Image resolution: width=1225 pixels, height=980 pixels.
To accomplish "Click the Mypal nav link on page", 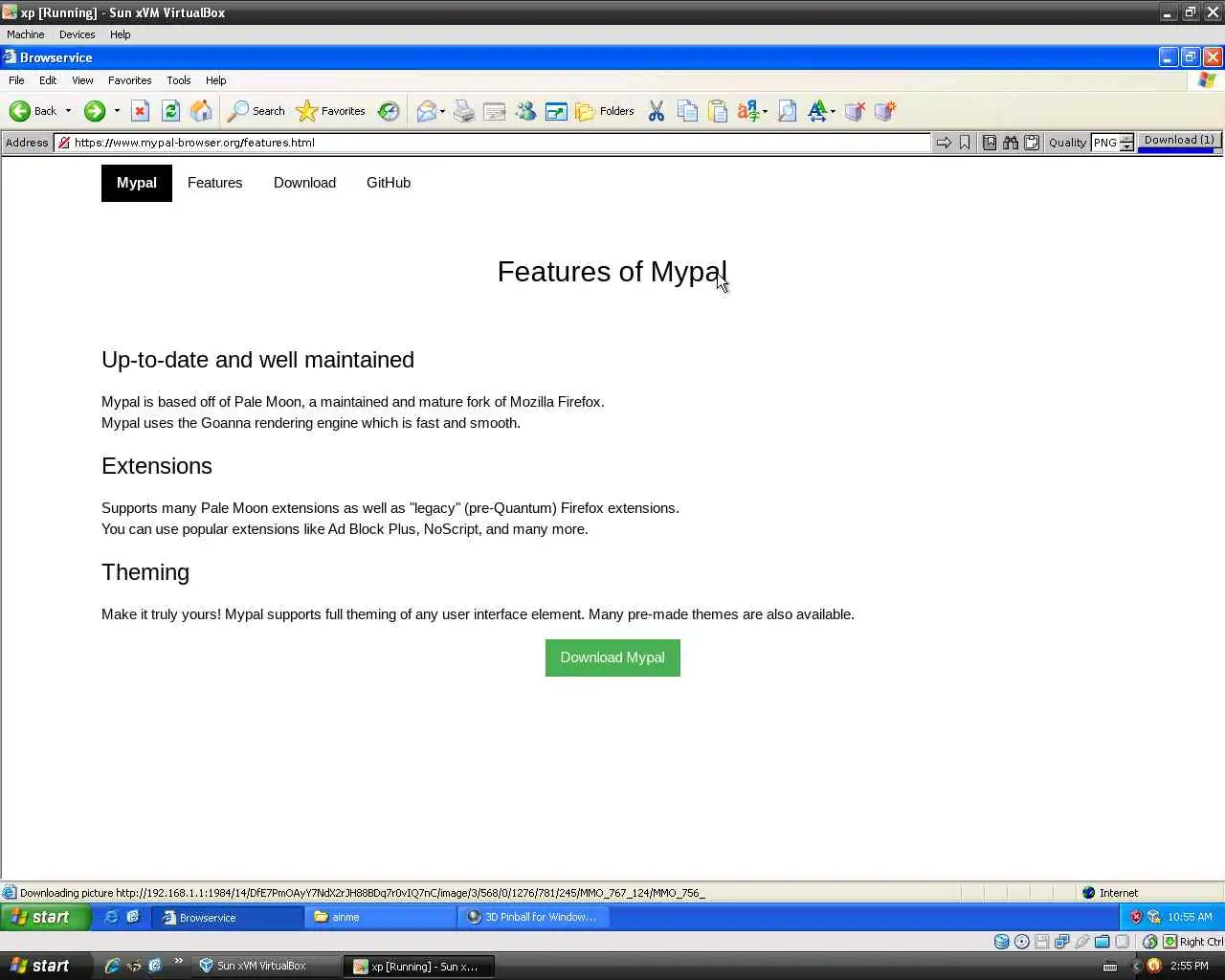I will pos(137,183).
